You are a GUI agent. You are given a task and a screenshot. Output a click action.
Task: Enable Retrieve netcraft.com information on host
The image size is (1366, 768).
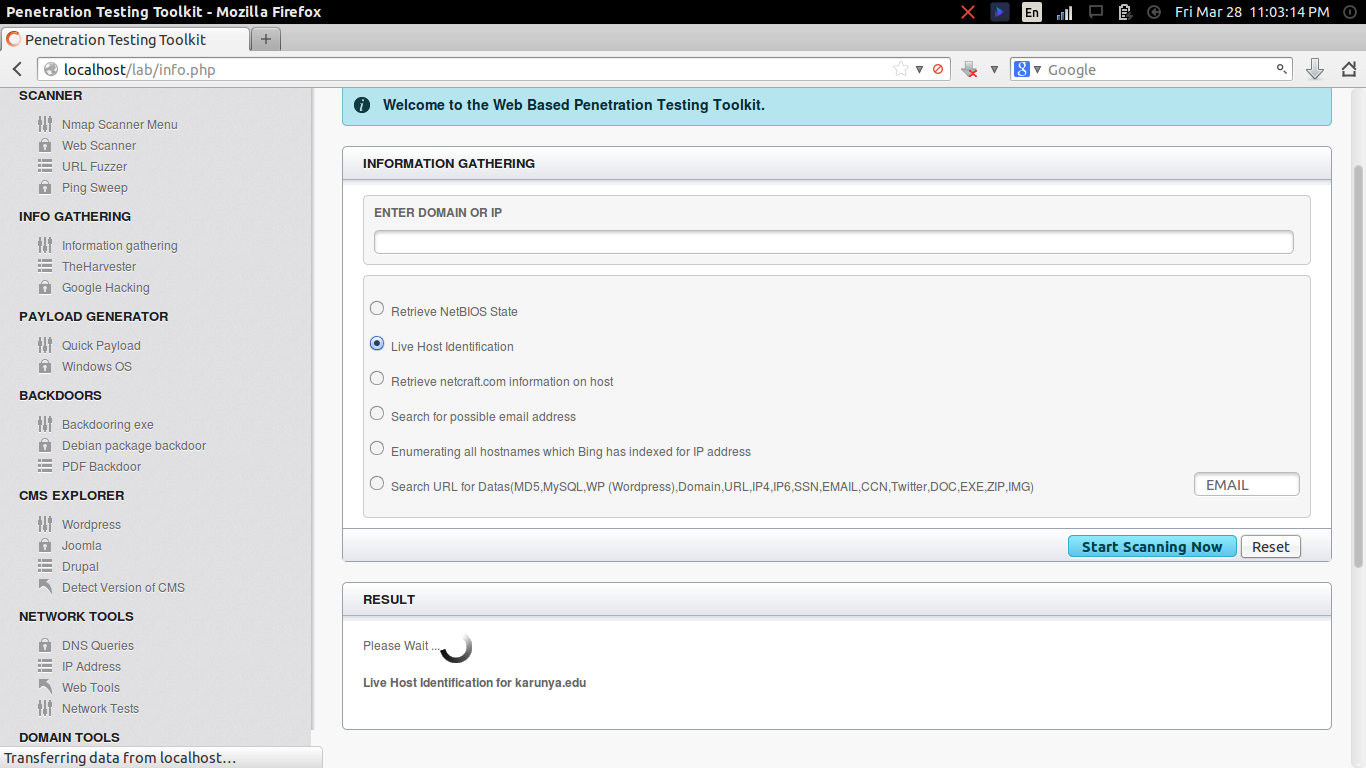(x=377, y=378)
